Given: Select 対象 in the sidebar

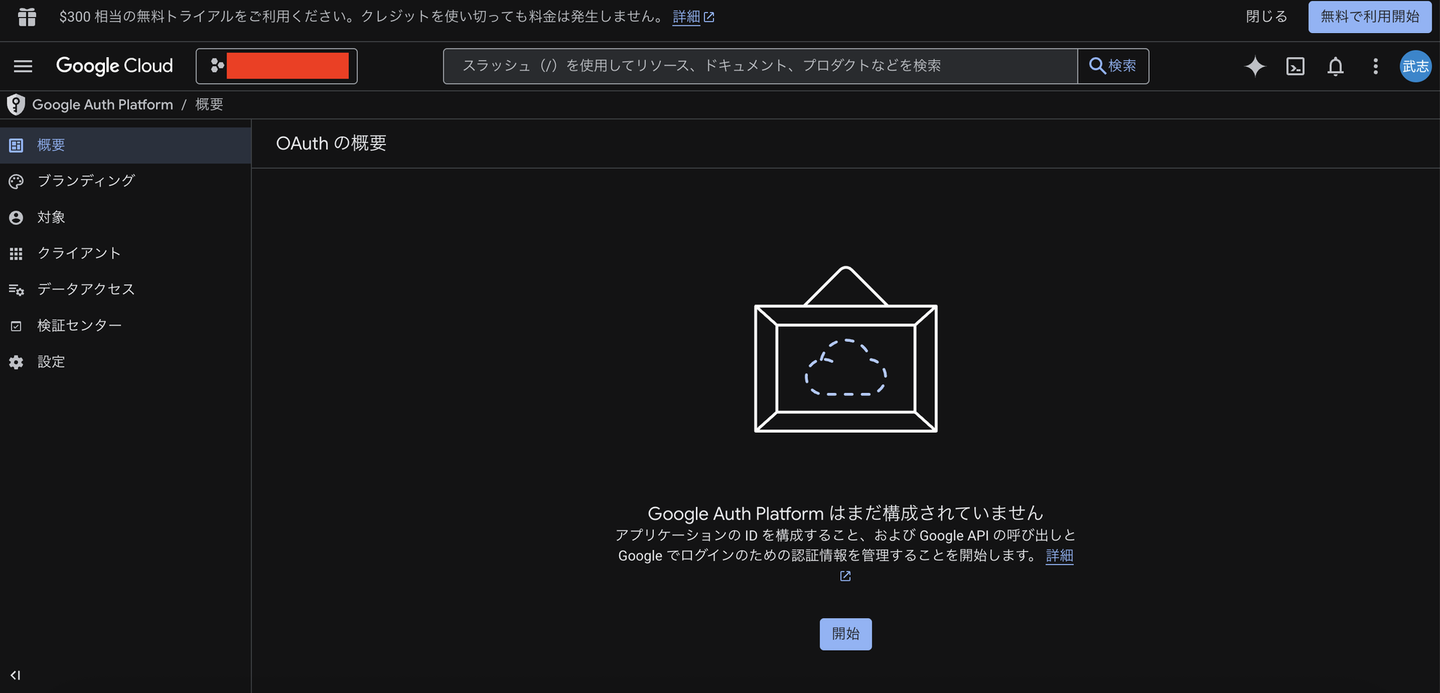Looking at the screenshot, I should [125, 217].
